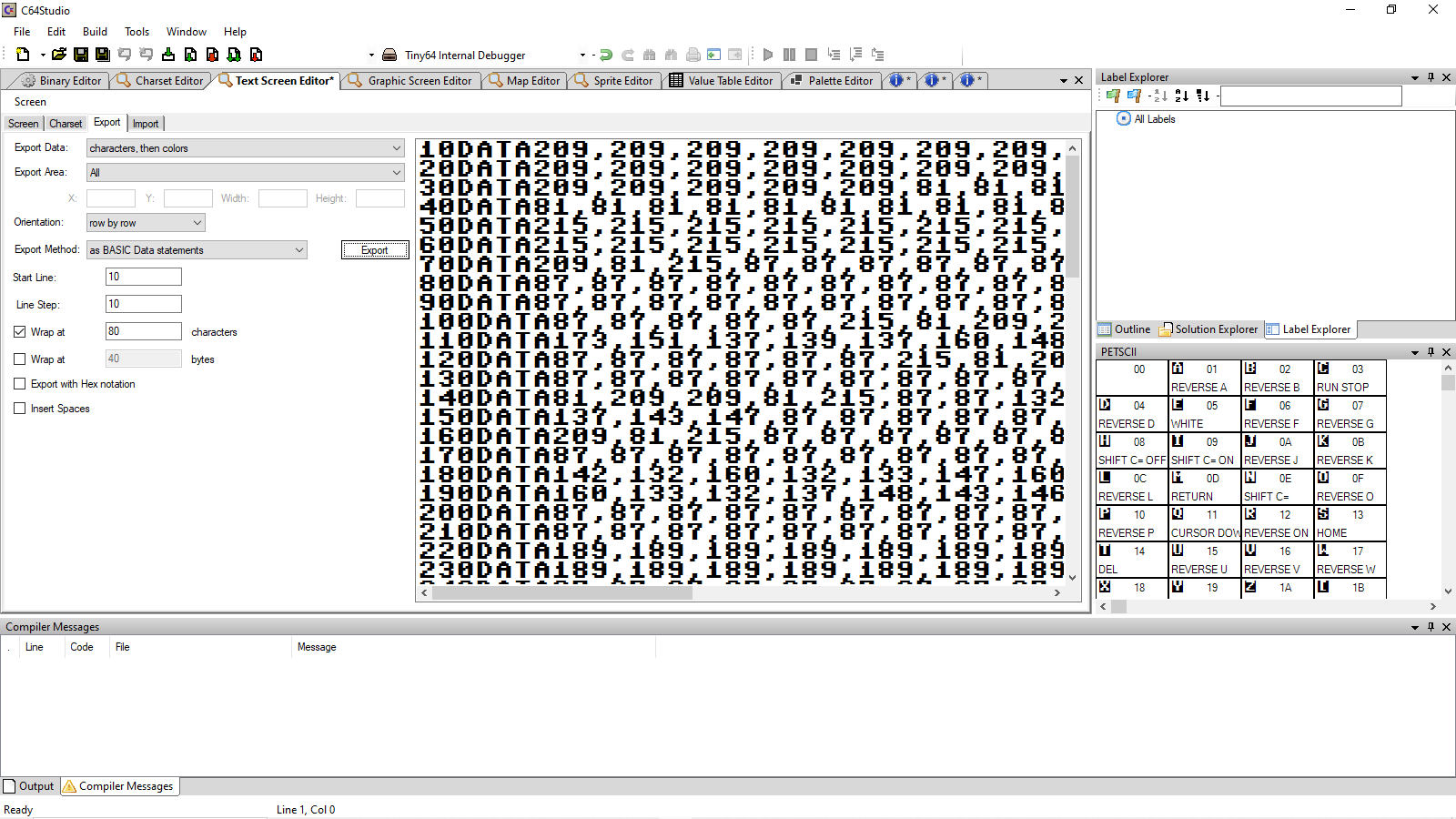Switch to the Solution Explorer panel tab
The image size is (1456, 819).
pyautogui.click(x=1208, y=329)
